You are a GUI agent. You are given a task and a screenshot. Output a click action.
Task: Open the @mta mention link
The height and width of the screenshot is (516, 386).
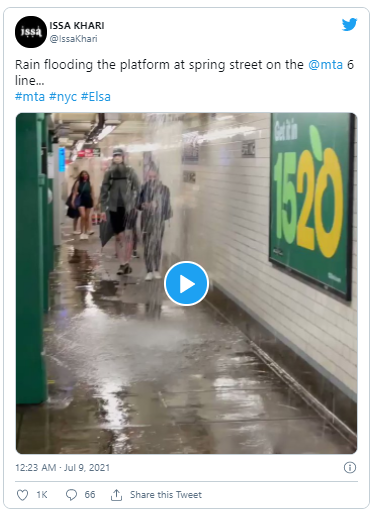coord(325,64)
